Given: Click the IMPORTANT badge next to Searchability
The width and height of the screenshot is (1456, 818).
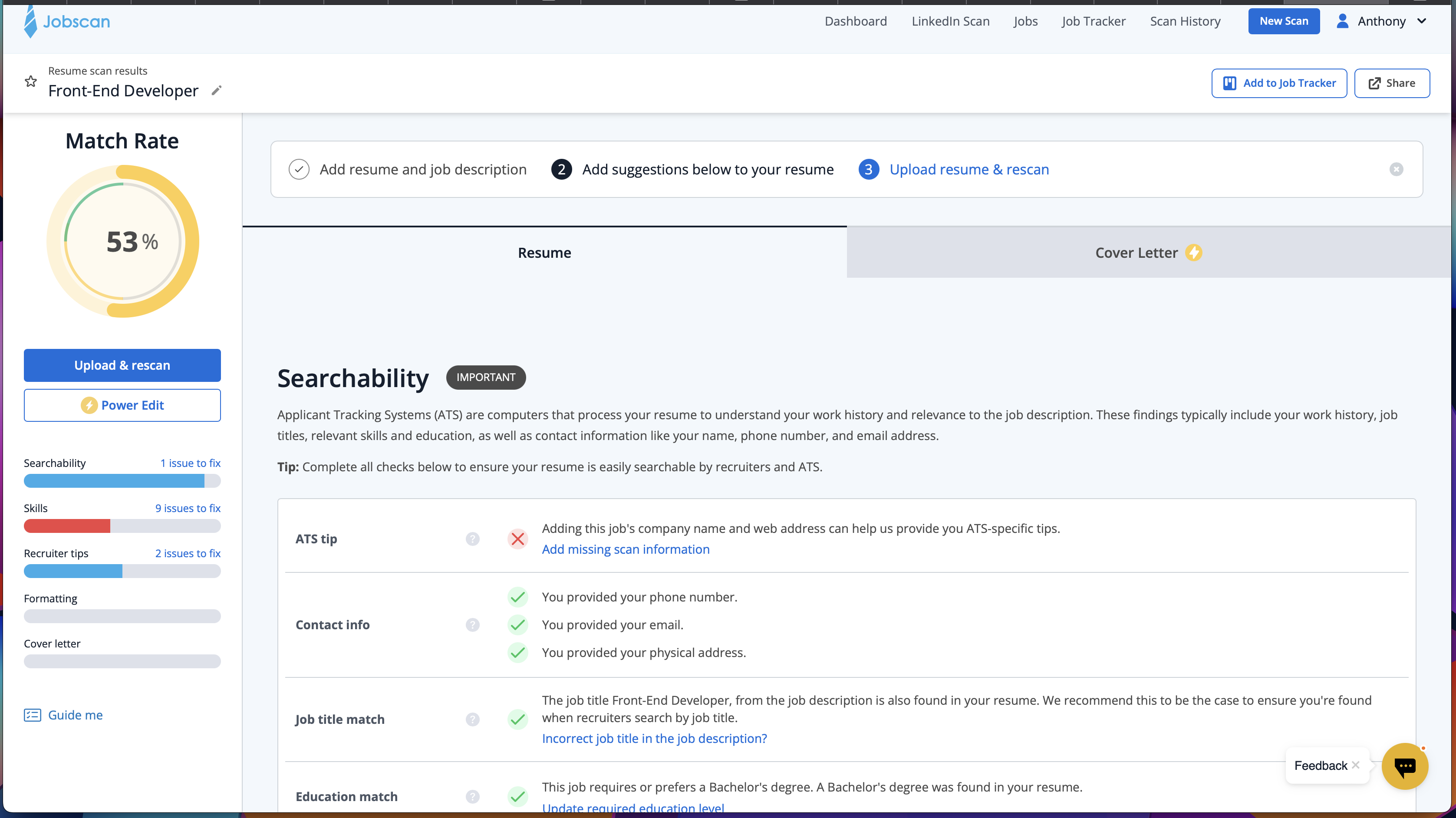Looking at the screenshot, I should (485, 378).
